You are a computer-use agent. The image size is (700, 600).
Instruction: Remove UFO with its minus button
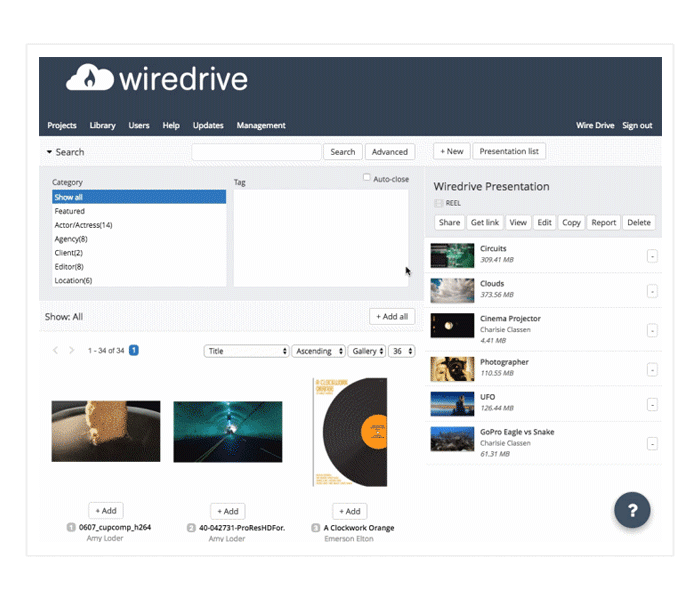coord(652,405)
